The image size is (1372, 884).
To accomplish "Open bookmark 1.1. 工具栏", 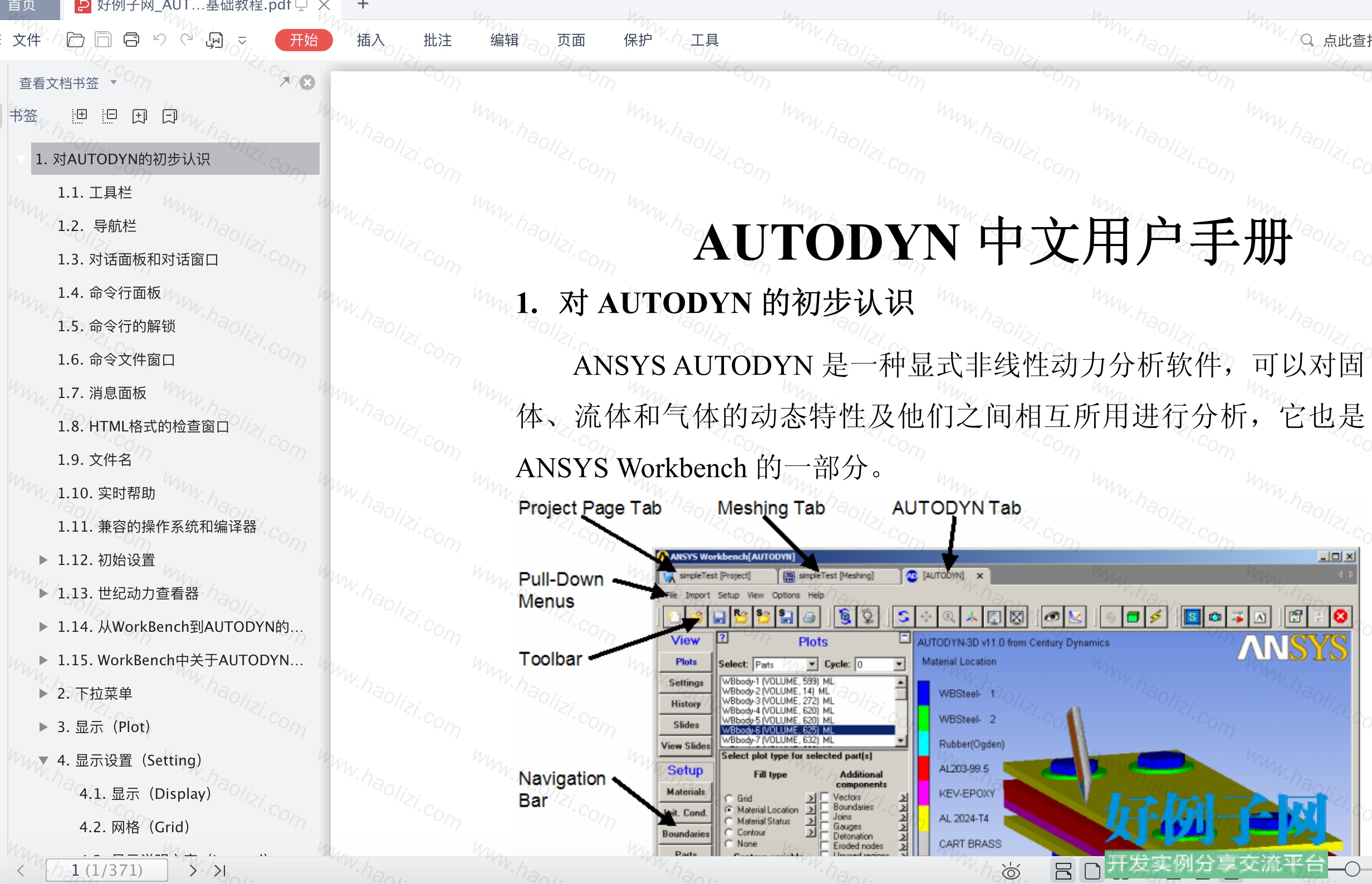I will point(95,192).
